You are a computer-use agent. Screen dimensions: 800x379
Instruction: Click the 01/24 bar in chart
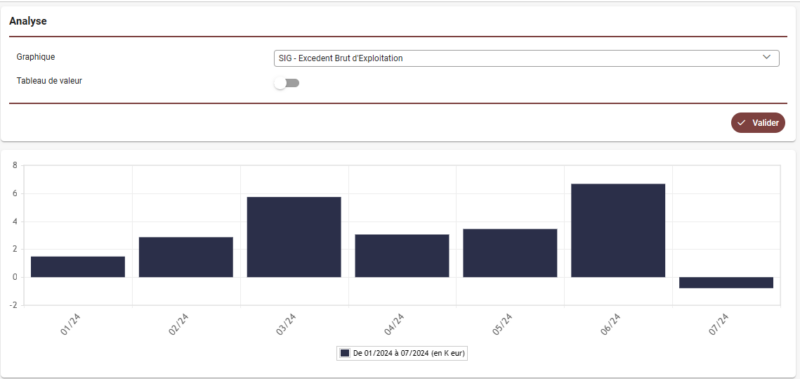click(78, 267)
